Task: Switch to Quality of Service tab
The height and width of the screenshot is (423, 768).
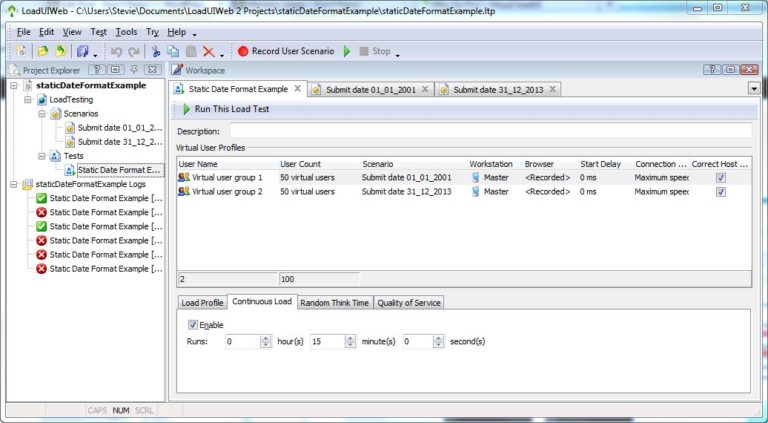Action: point(408,303)
